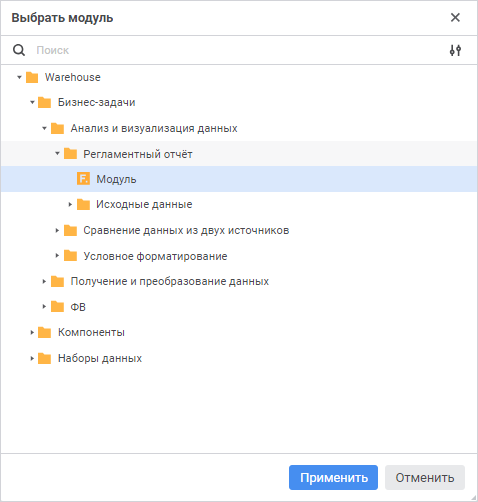Image resolution: width=478 pixels, height=502 pixels.
Task: Close the Выбрать модуль dialog
Action: [455, 17]
